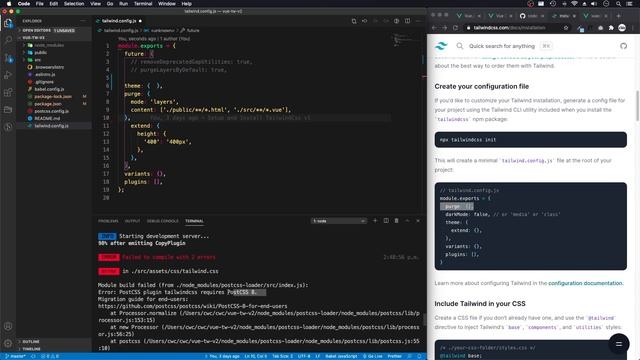640x360 pixels.
Task: Focus the Quick search for anything field
Action: tap(502, 46)
